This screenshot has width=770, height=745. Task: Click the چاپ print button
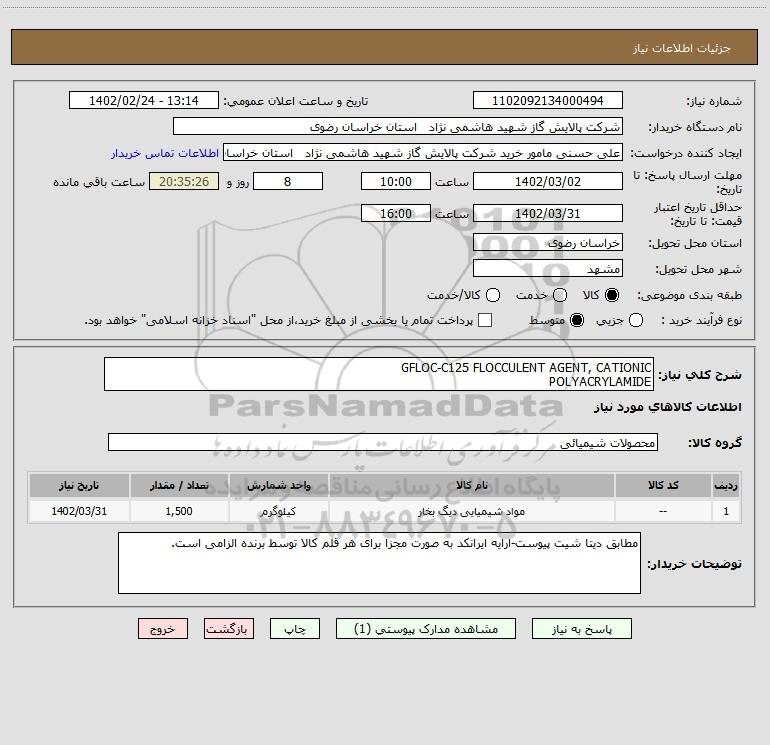click(295, 629)
